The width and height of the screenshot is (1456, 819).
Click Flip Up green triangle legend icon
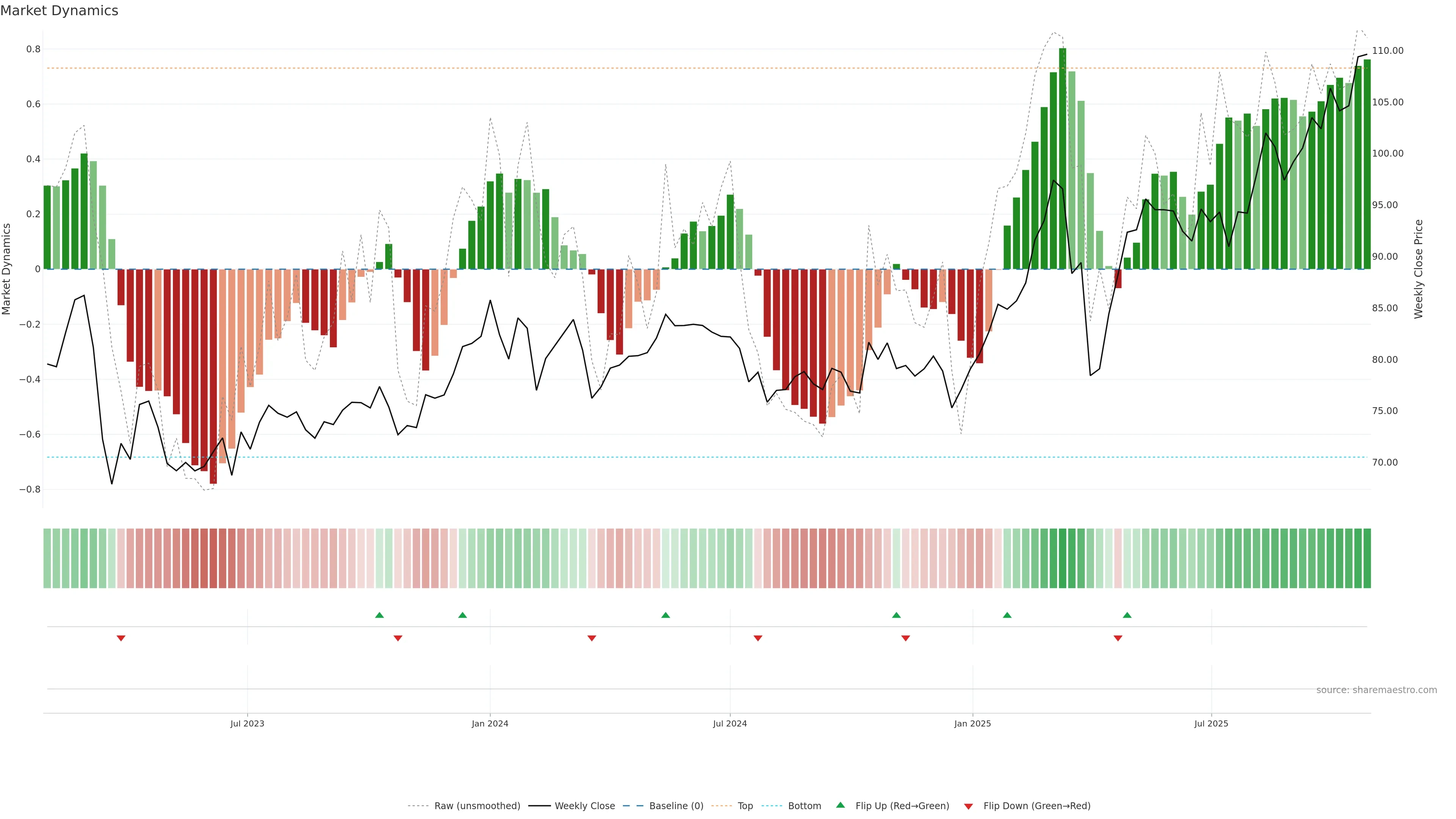point(841,805)
